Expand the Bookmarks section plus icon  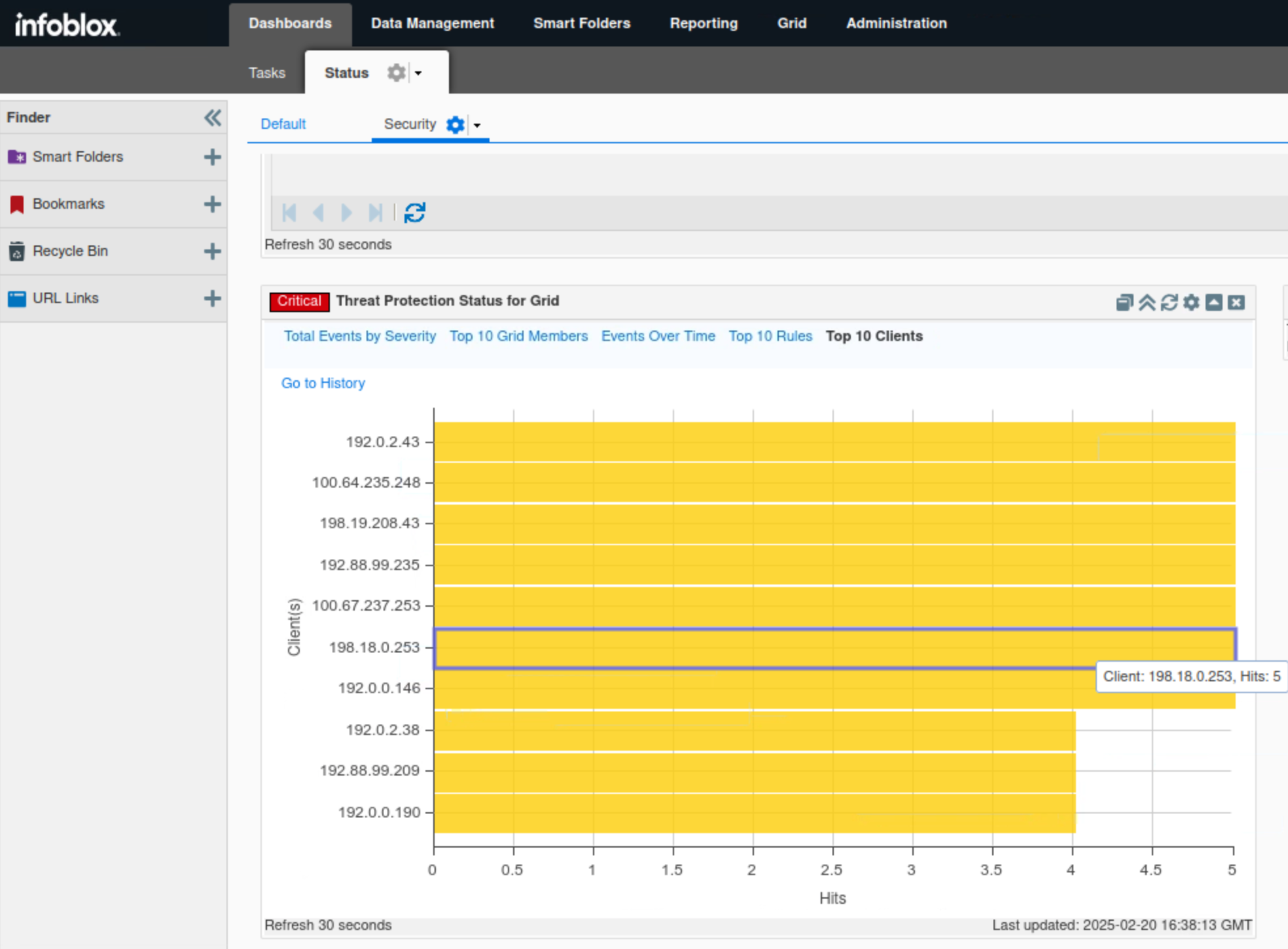pos(212,204)
